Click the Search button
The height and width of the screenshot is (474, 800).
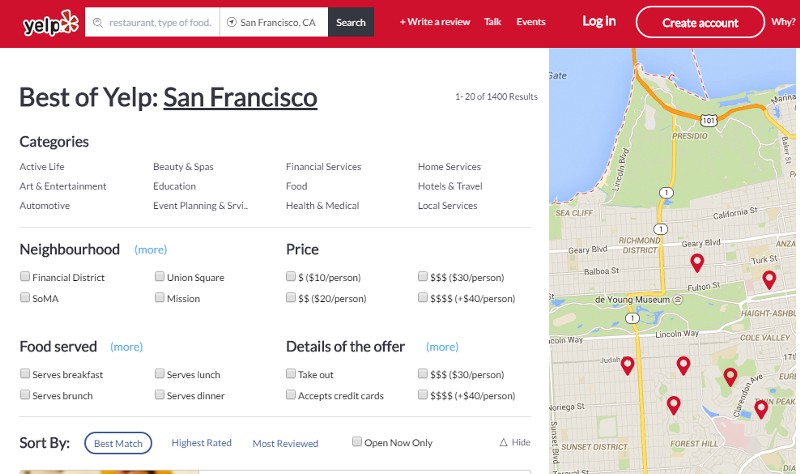(351, 22)
